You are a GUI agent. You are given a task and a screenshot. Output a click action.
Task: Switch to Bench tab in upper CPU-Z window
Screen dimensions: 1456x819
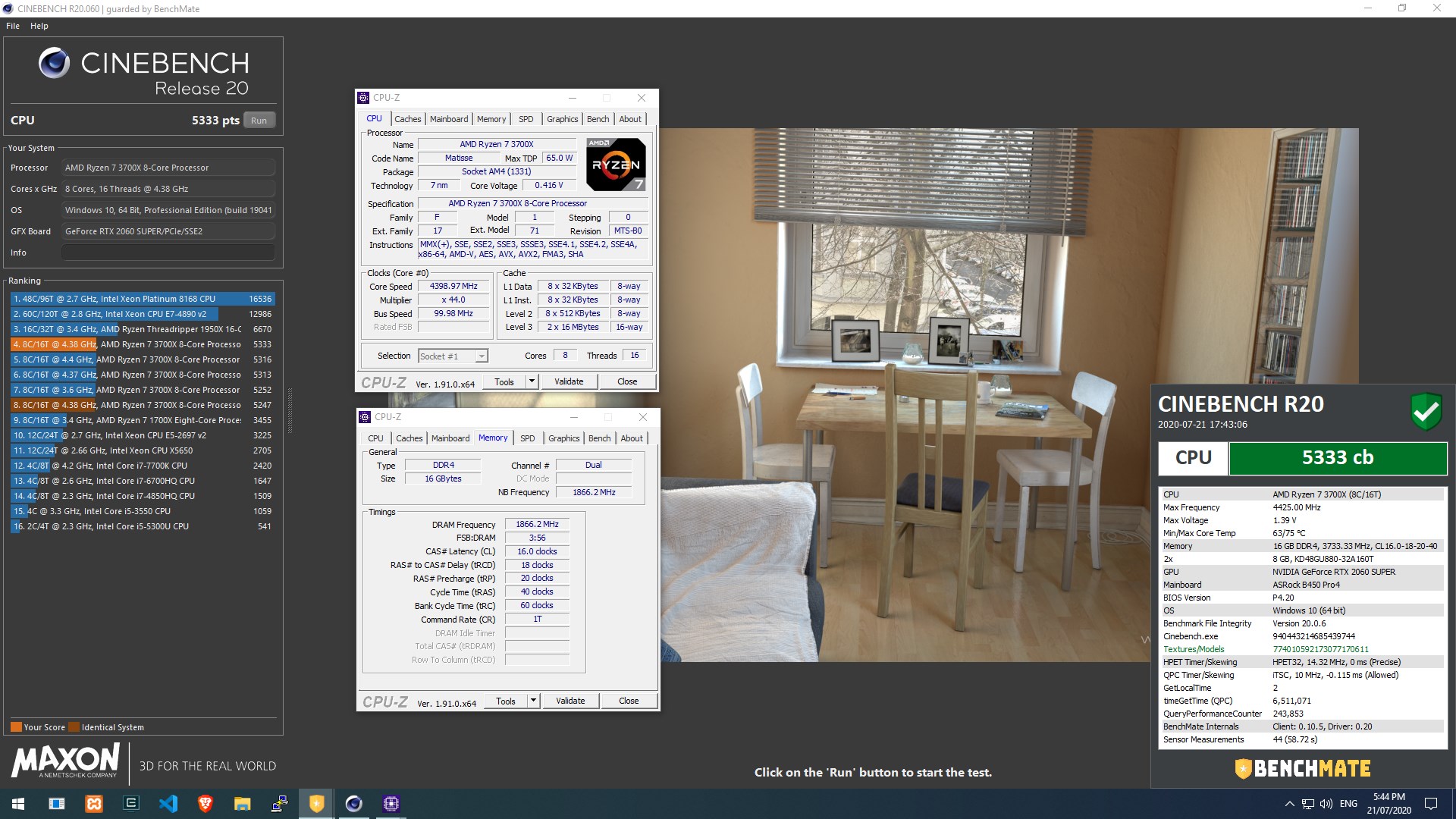(x=598, y=119)
